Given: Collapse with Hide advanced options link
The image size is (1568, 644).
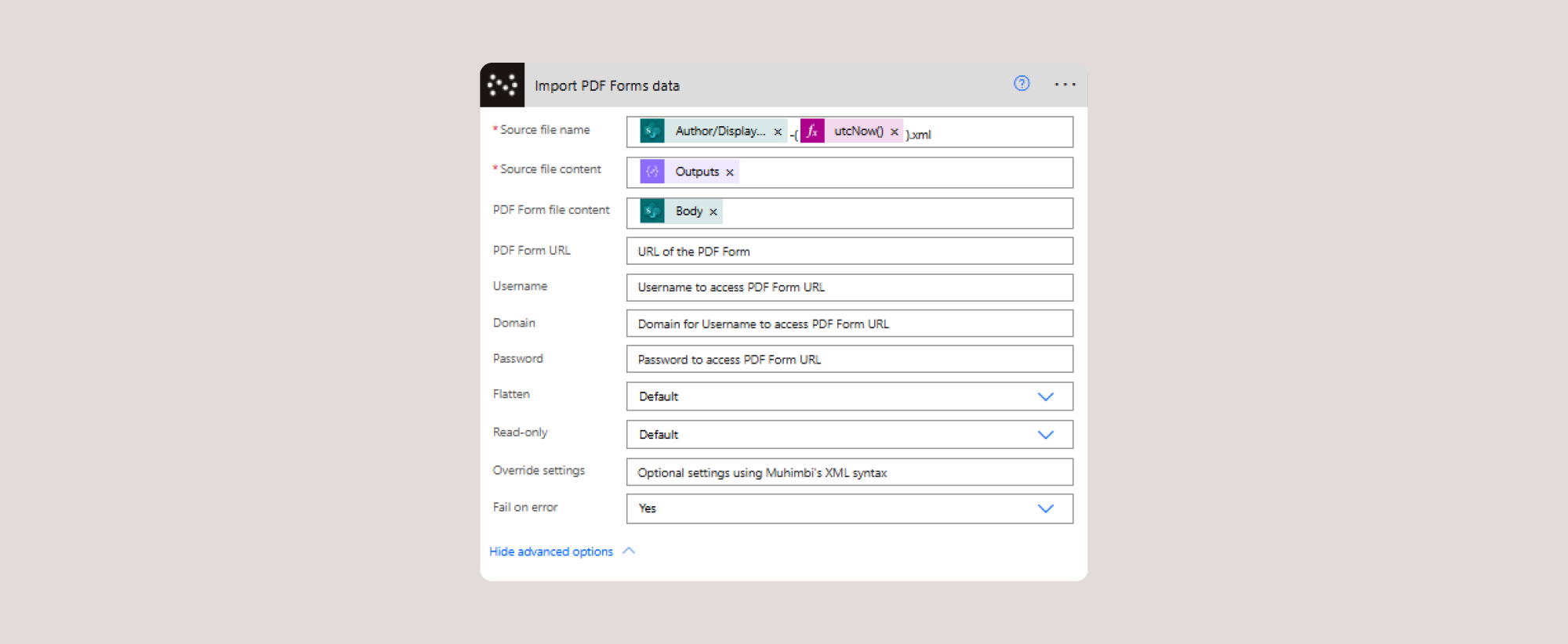Looking at the screenshot, I should pyautogui.click(x=551, y=552).
